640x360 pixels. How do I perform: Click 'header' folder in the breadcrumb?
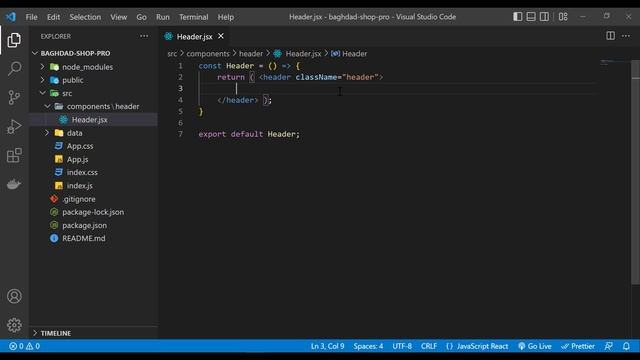(251, 53)
